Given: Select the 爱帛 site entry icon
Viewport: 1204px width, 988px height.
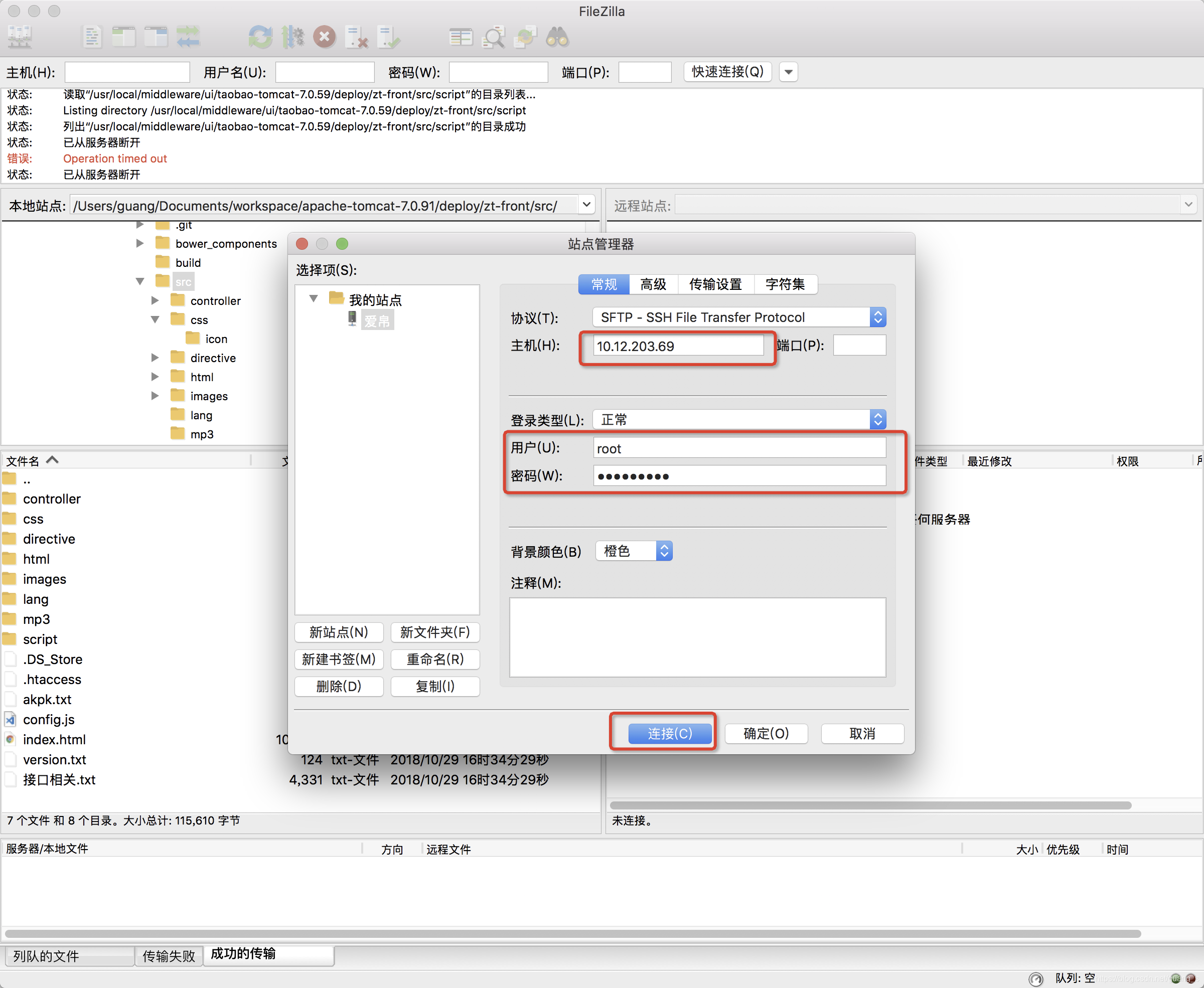Looking at the screenshot, I should click(352, 319).
